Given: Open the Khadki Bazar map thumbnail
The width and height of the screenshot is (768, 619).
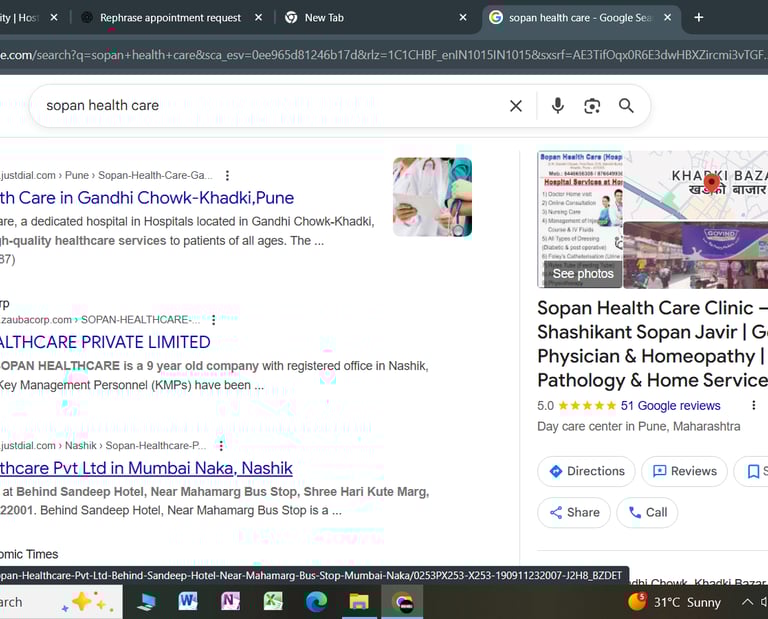Looking at the screenshot, I should 696,185.
